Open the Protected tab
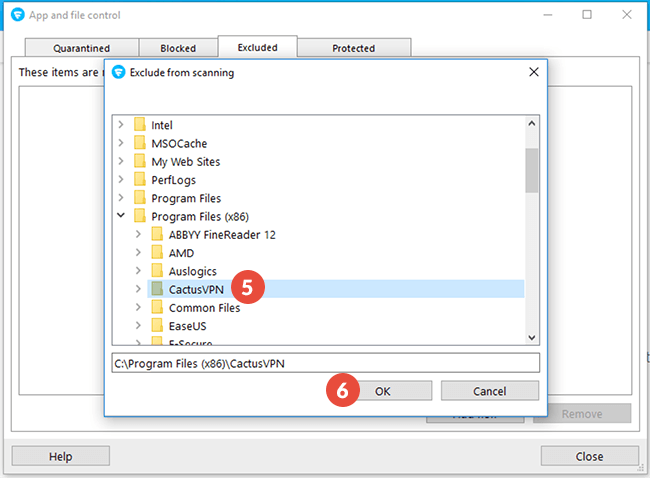This screenshot has width=650, height=478. click(x=354, y=48)
